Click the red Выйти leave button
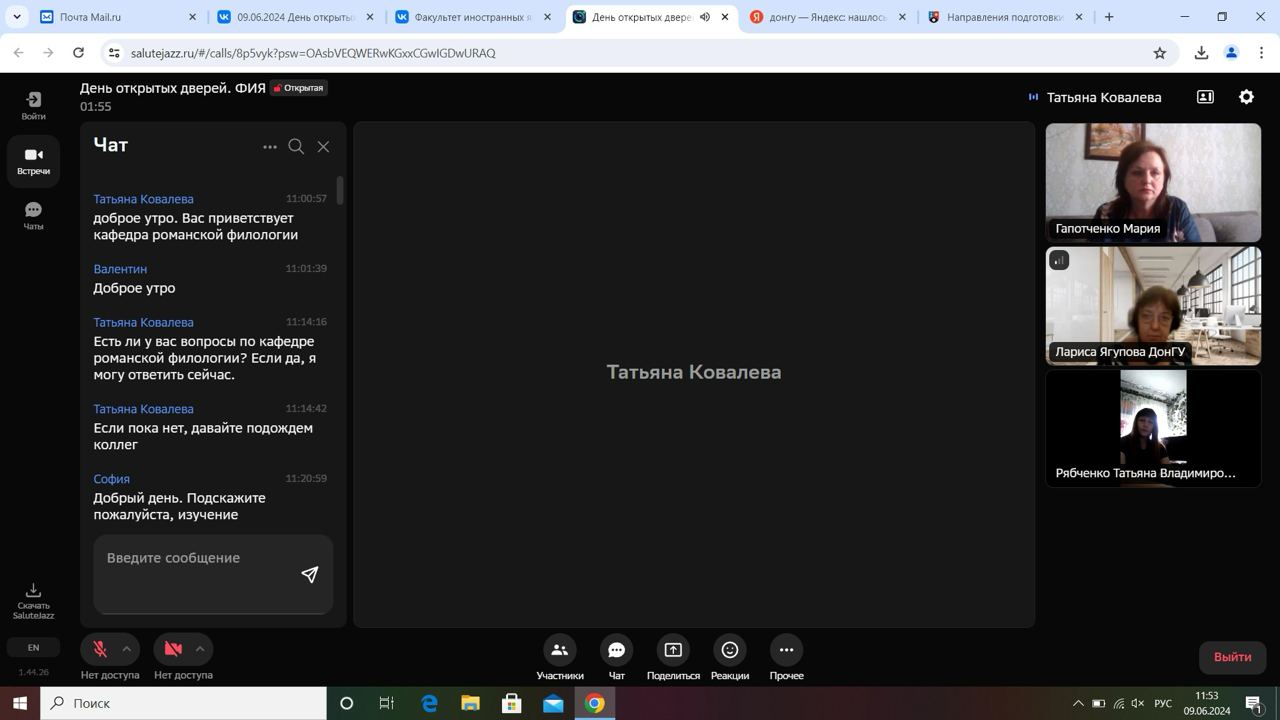Viewport: 1280px width, 720px height. pyautogui.click(x=1232, y=657)
